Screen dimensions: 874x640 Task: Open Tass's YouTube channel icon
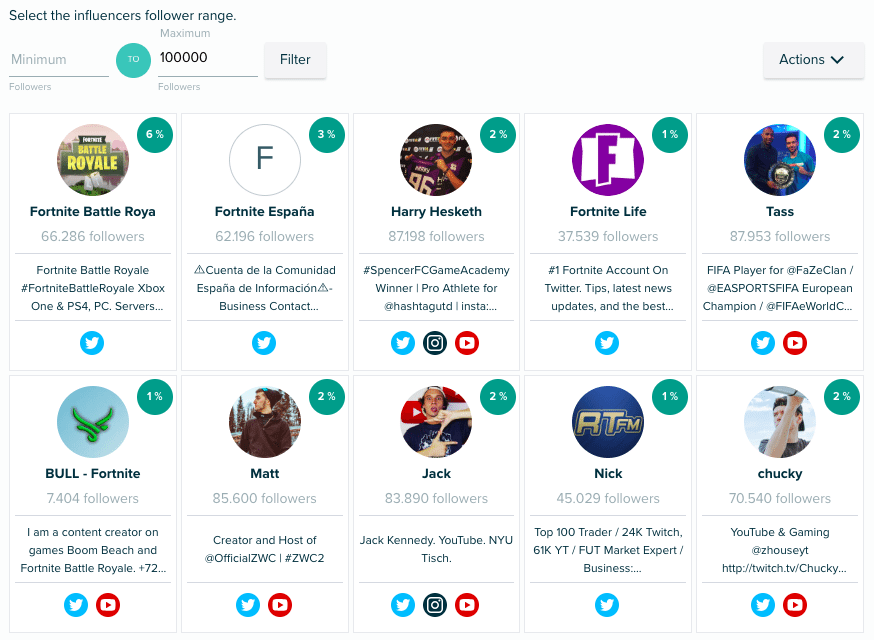(795, 344)
